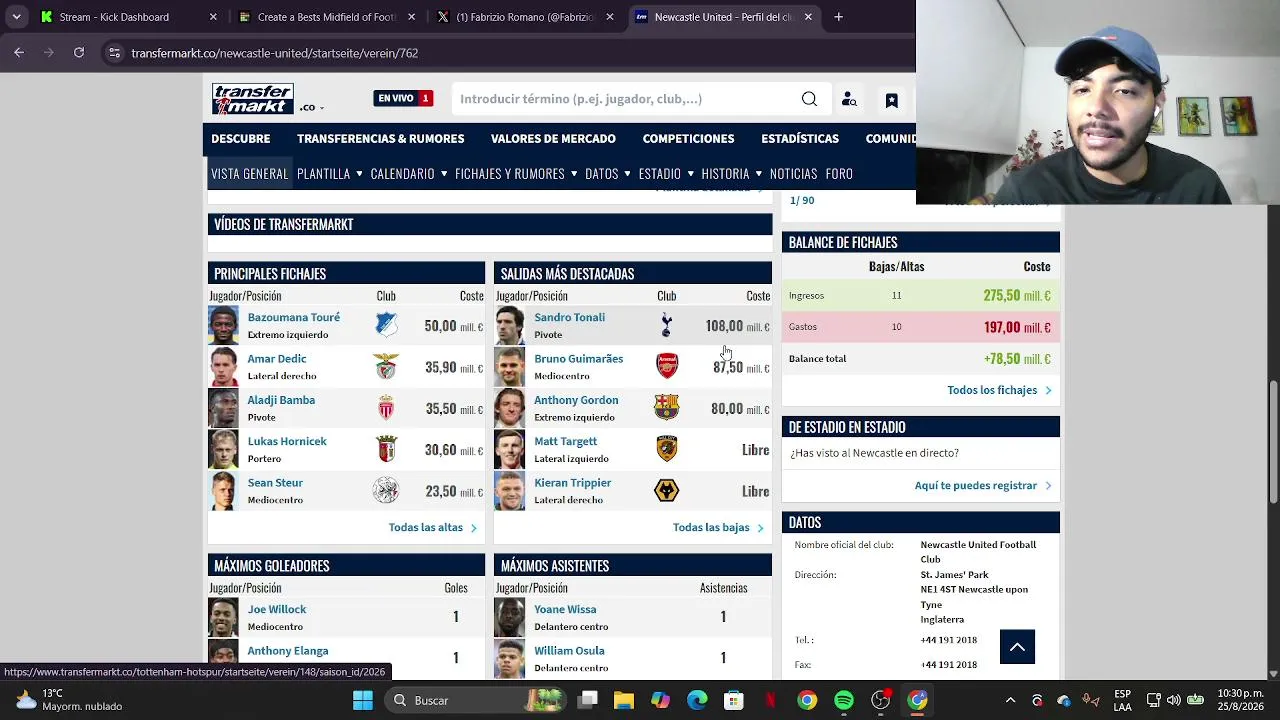The image size is (1280, 720).
Task: Open File Explorer from the taskbar
Action: point(624,700)
